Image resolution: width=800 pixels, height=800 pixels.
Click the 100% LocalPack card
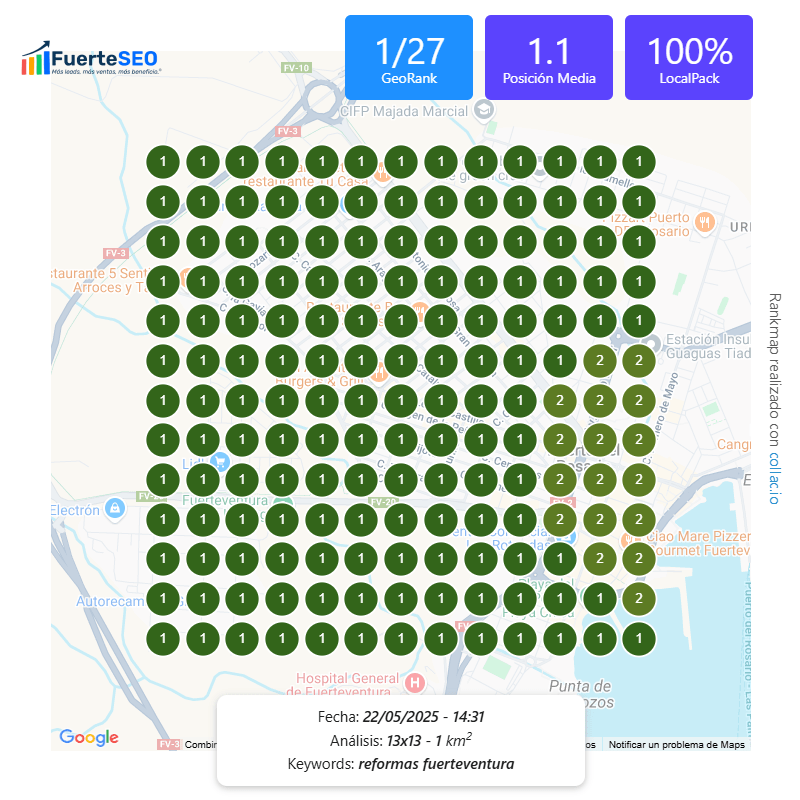coord(689,57)
